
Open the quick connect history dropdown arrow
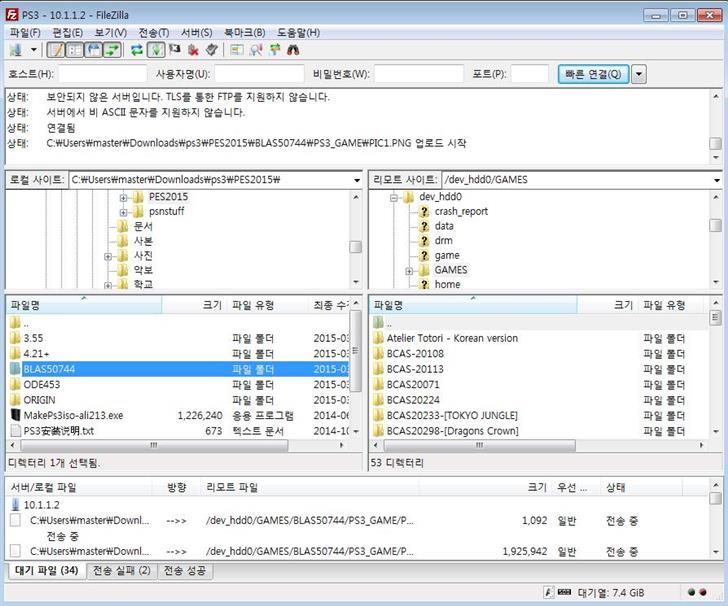pos(639,74)
